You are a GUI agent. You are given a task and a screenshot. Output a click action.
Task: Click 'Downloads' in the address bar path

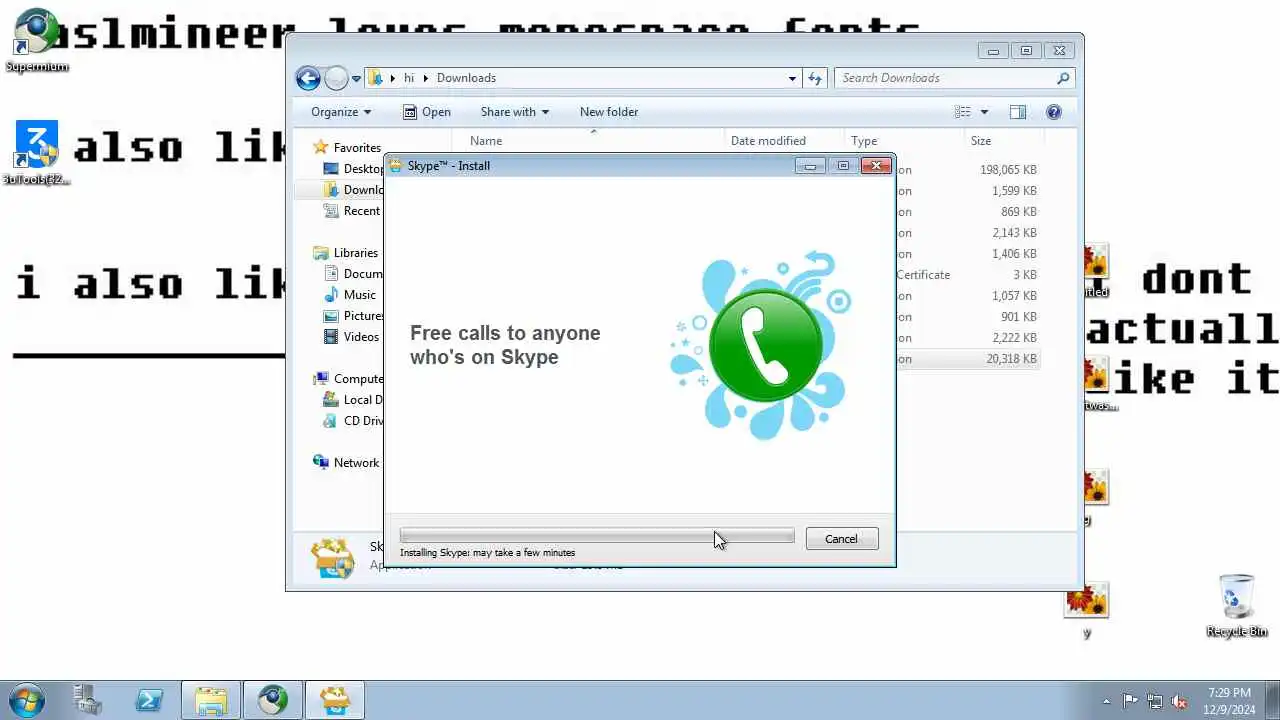(x=466, y=78)
